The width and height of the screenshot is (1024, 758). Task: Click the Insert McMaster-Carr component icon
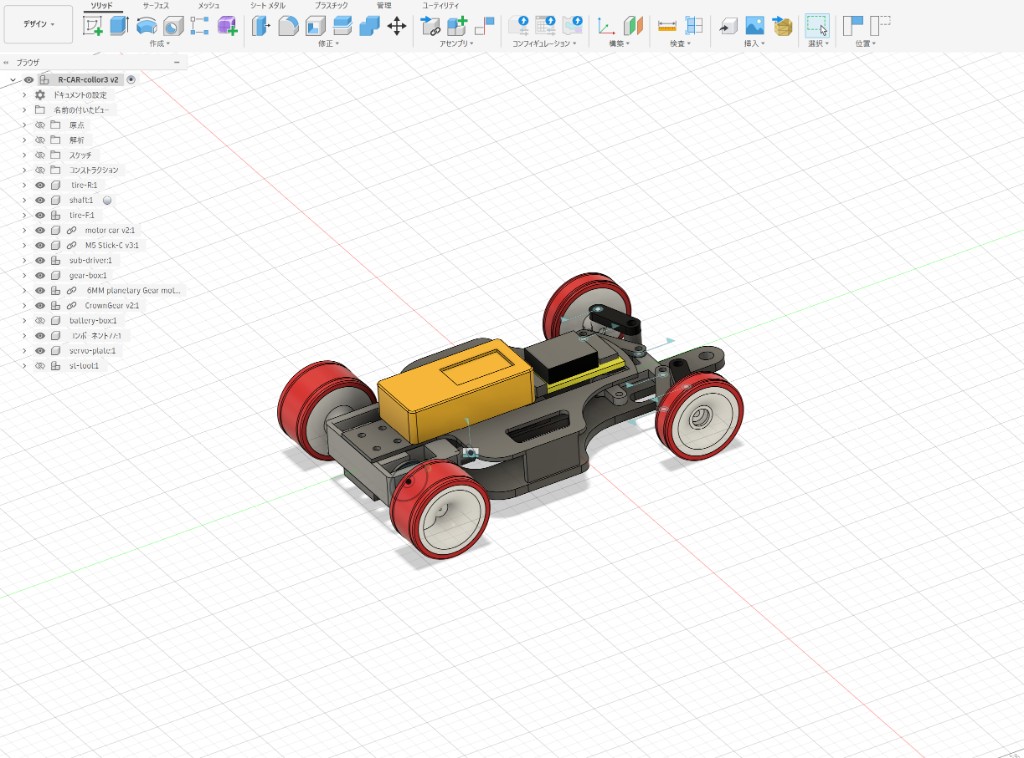pyautogui.click(x=782, y=26)
